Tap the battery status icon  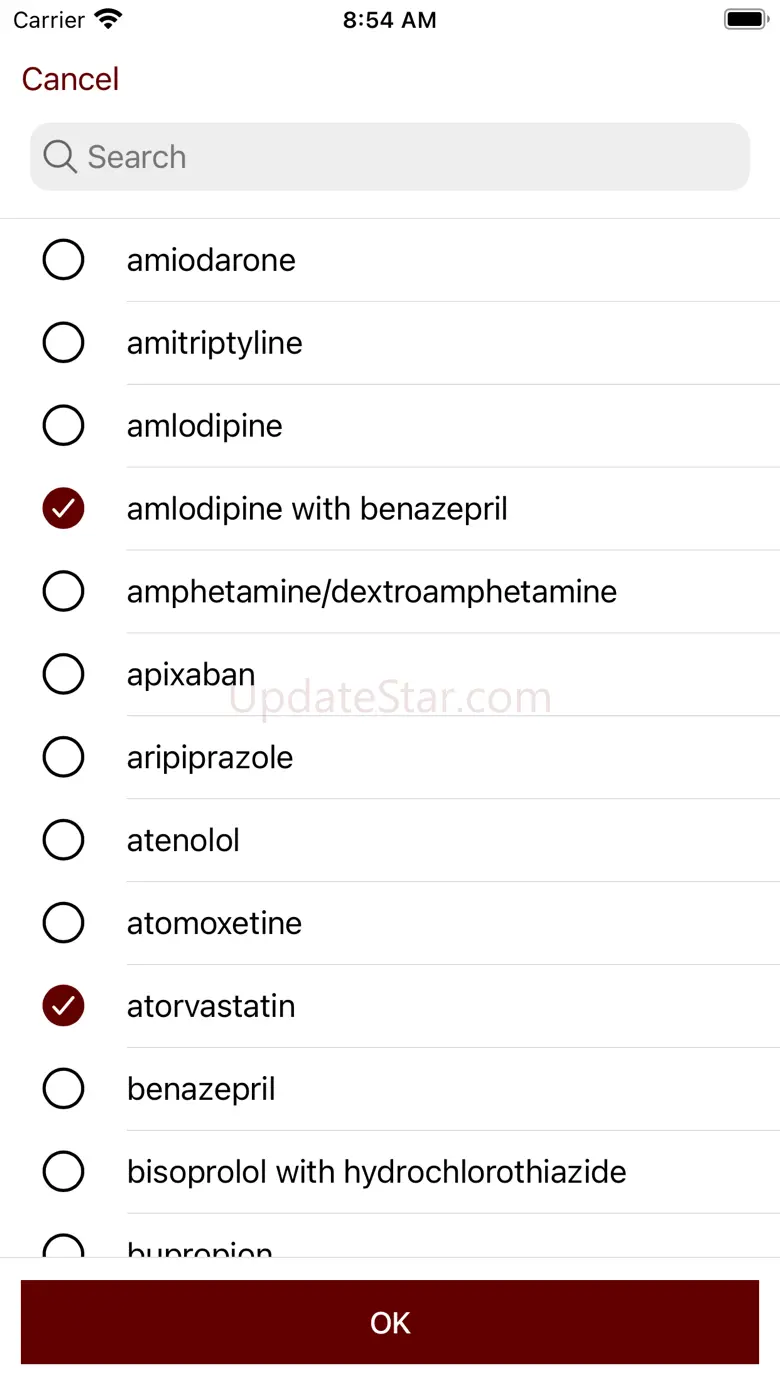(x=744, y=19)
